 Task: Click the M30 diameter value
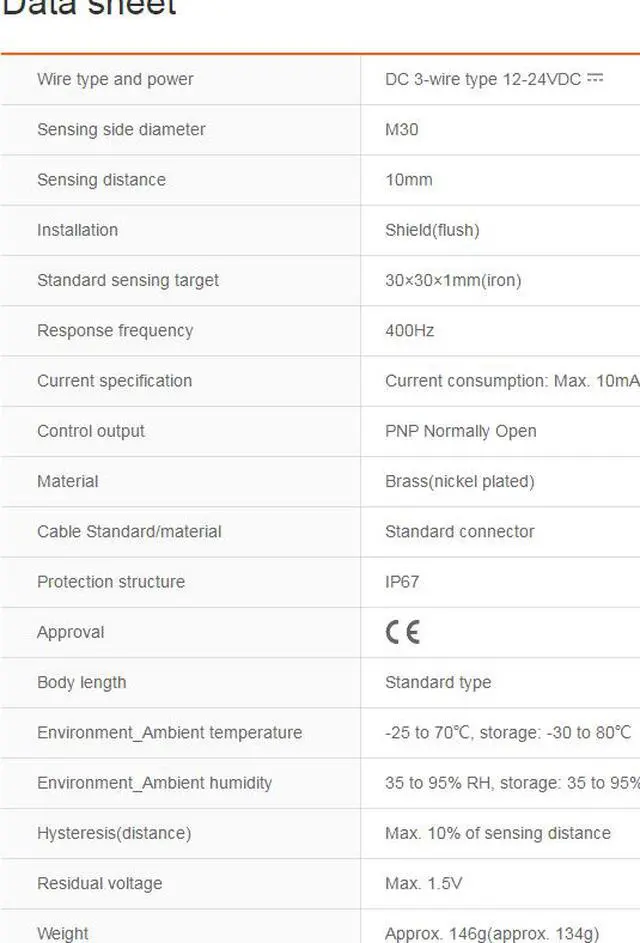pyautogui.click(x=401, y=129)
